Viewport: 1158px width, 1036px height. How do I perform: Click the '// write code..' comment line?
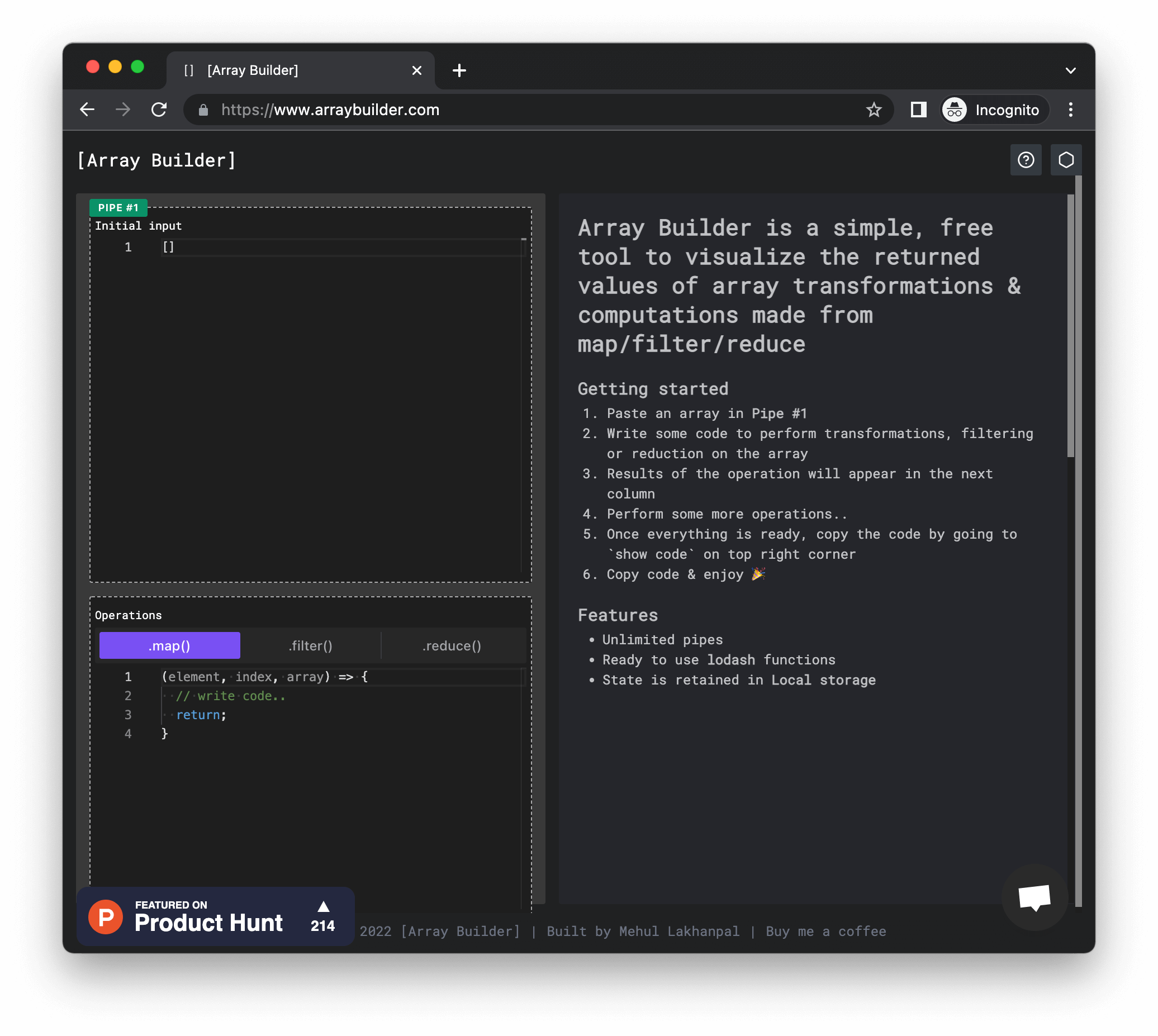230,696
